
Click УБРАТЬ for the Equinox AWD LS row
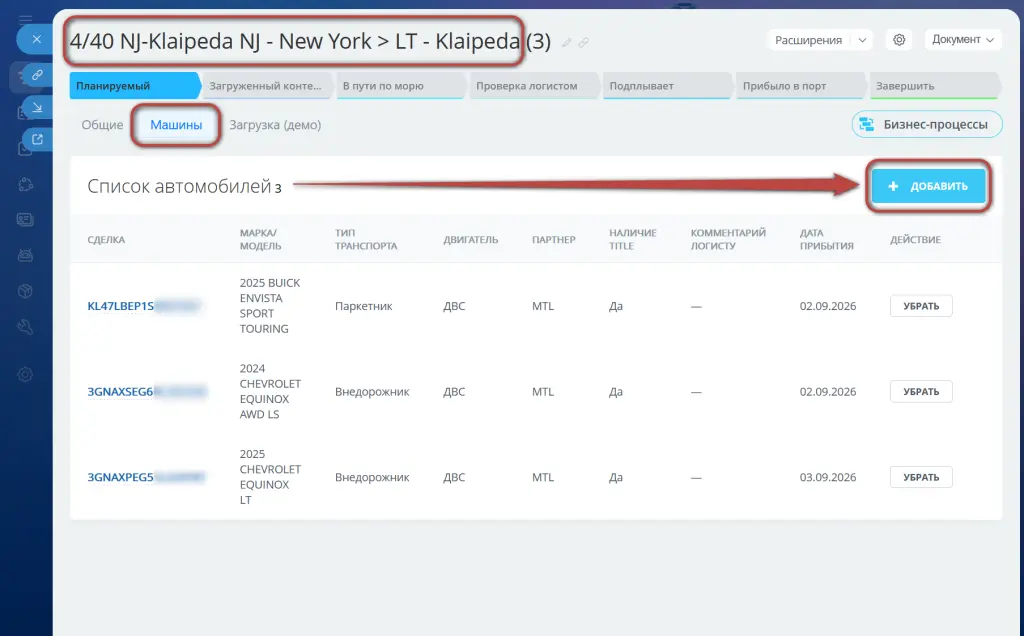(921, 392)
